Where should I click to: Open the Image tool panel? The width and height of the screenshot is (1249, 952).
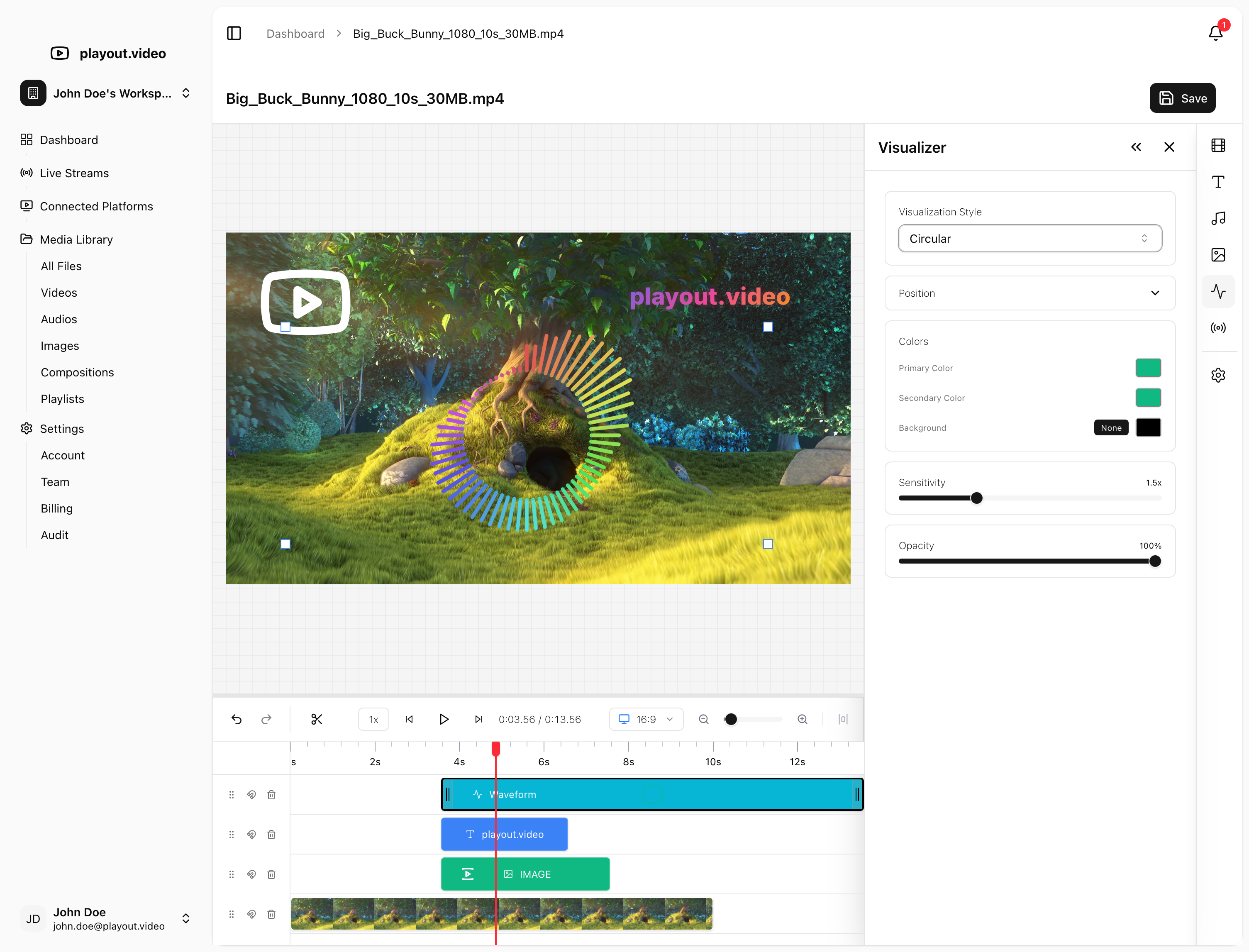click(x=1218, y=255)
